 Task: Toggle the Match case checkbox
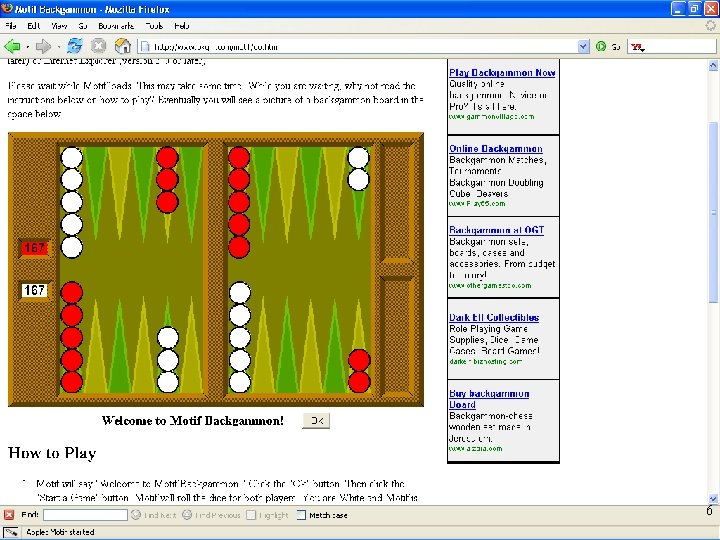click(x=301, y=515)
